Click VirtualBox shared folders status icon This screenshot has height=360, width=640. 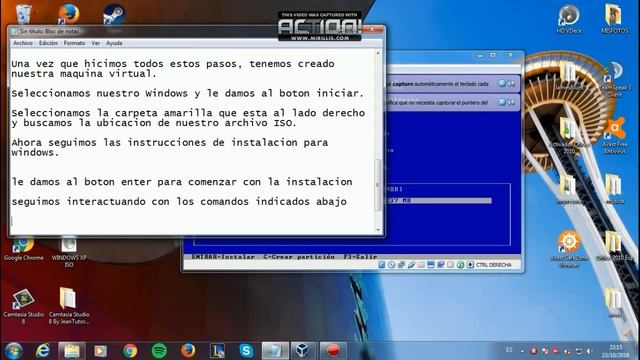coord(421,265)
